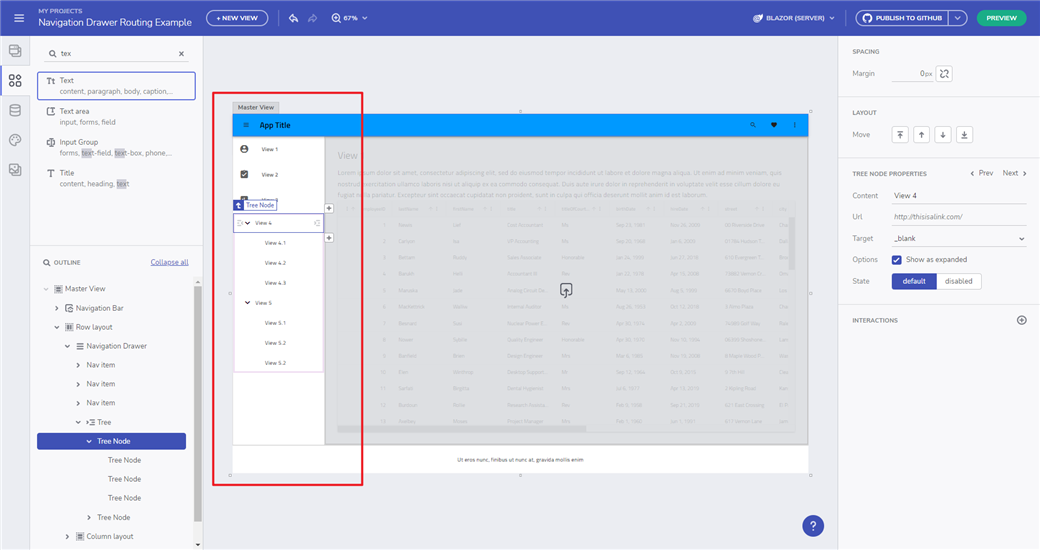The image size is (1040, 550).
Task: Set State to default
Action: tap(914, 281)
